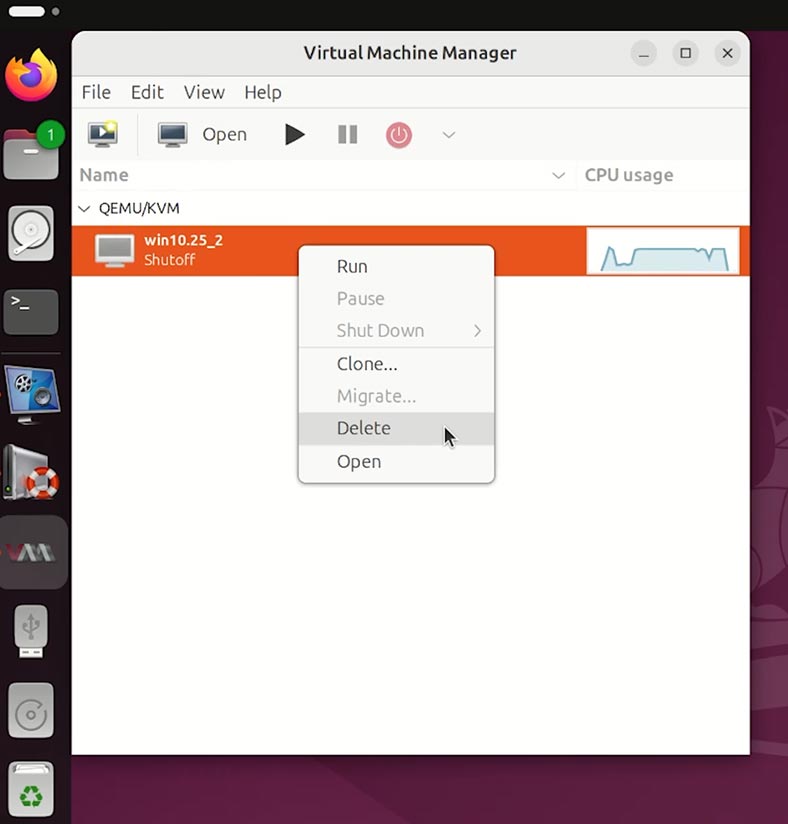Click the Open VM console monitor icon
This screenshot has height=824, width=788.
(x=172, y=135)
